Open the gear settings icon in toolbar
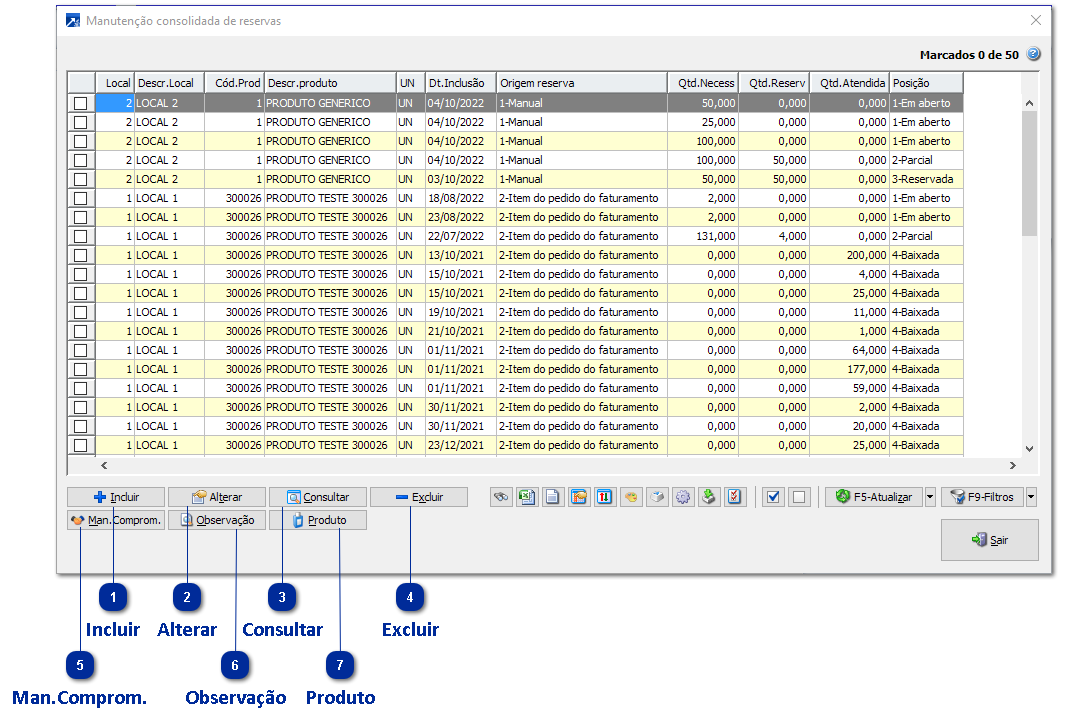Image resolution: width=1075 pixels, height=726 pixels. coord(683,497)
